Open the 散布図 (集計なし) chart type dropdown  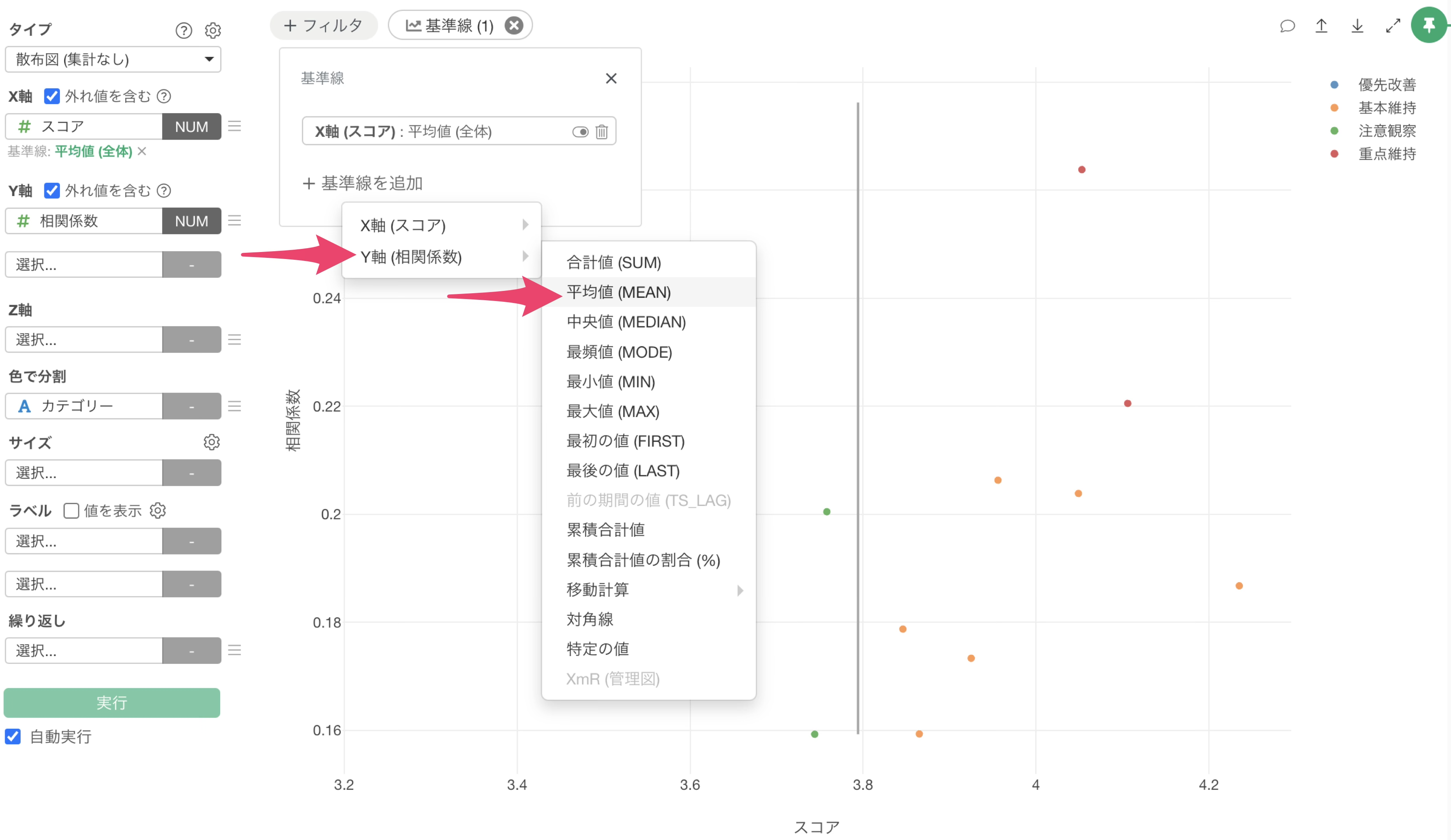coord(113,59)
